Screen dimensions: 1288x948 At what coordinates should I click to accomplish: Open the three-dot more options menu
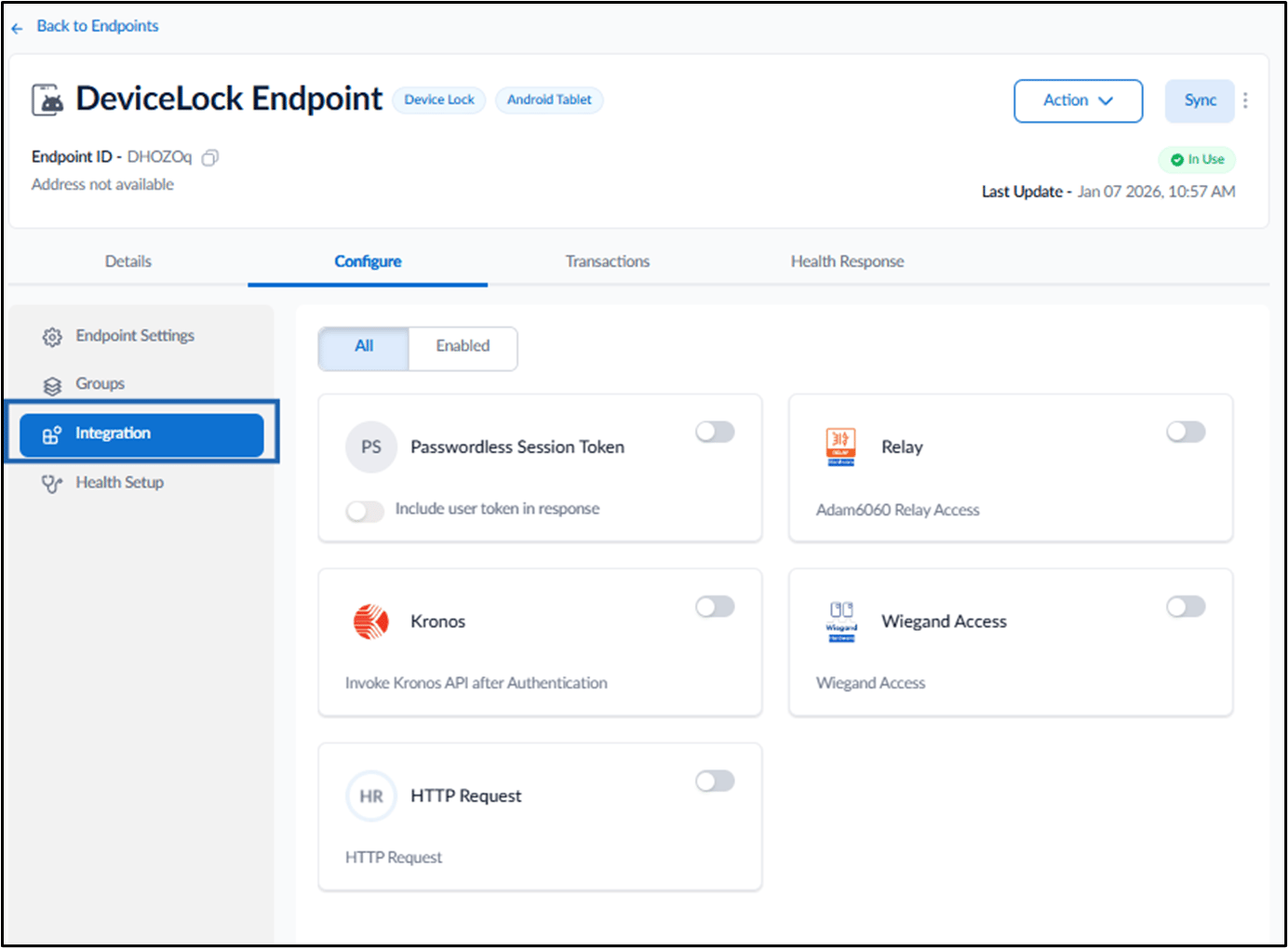tap(1245, 100)
